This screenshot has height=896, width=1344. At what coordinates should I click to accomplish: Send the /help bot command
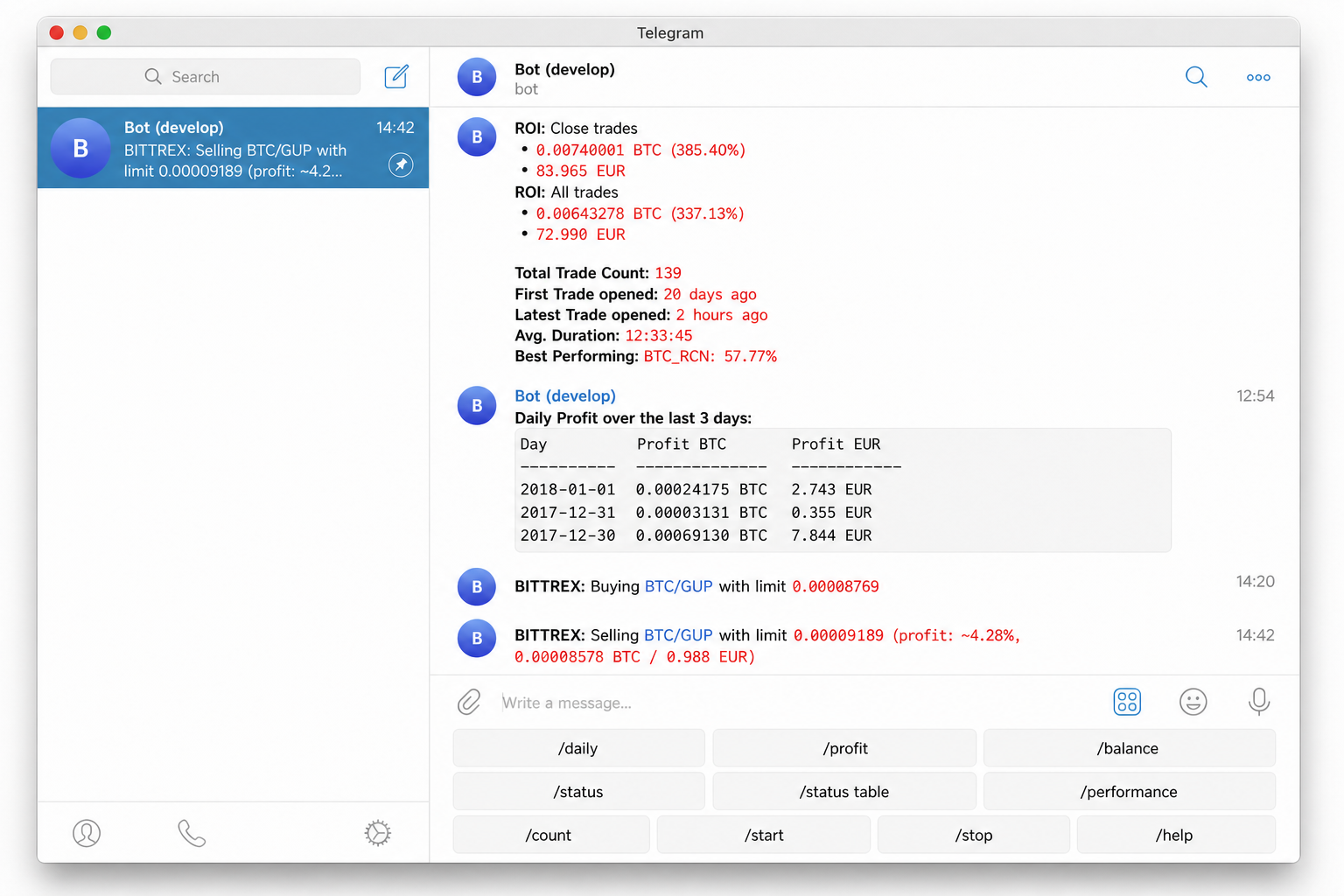click(x=1176, y=835)
